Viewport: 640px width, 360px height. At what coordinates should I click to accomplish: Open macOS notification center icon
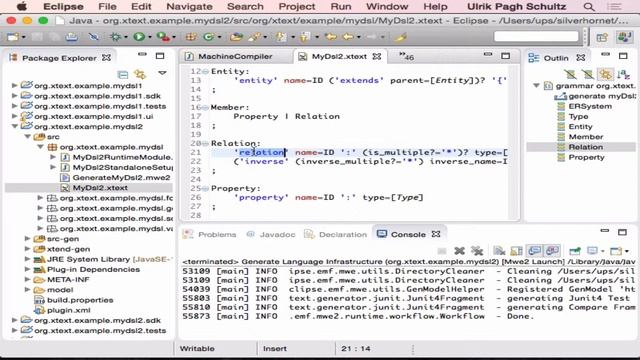click(614, 7)
